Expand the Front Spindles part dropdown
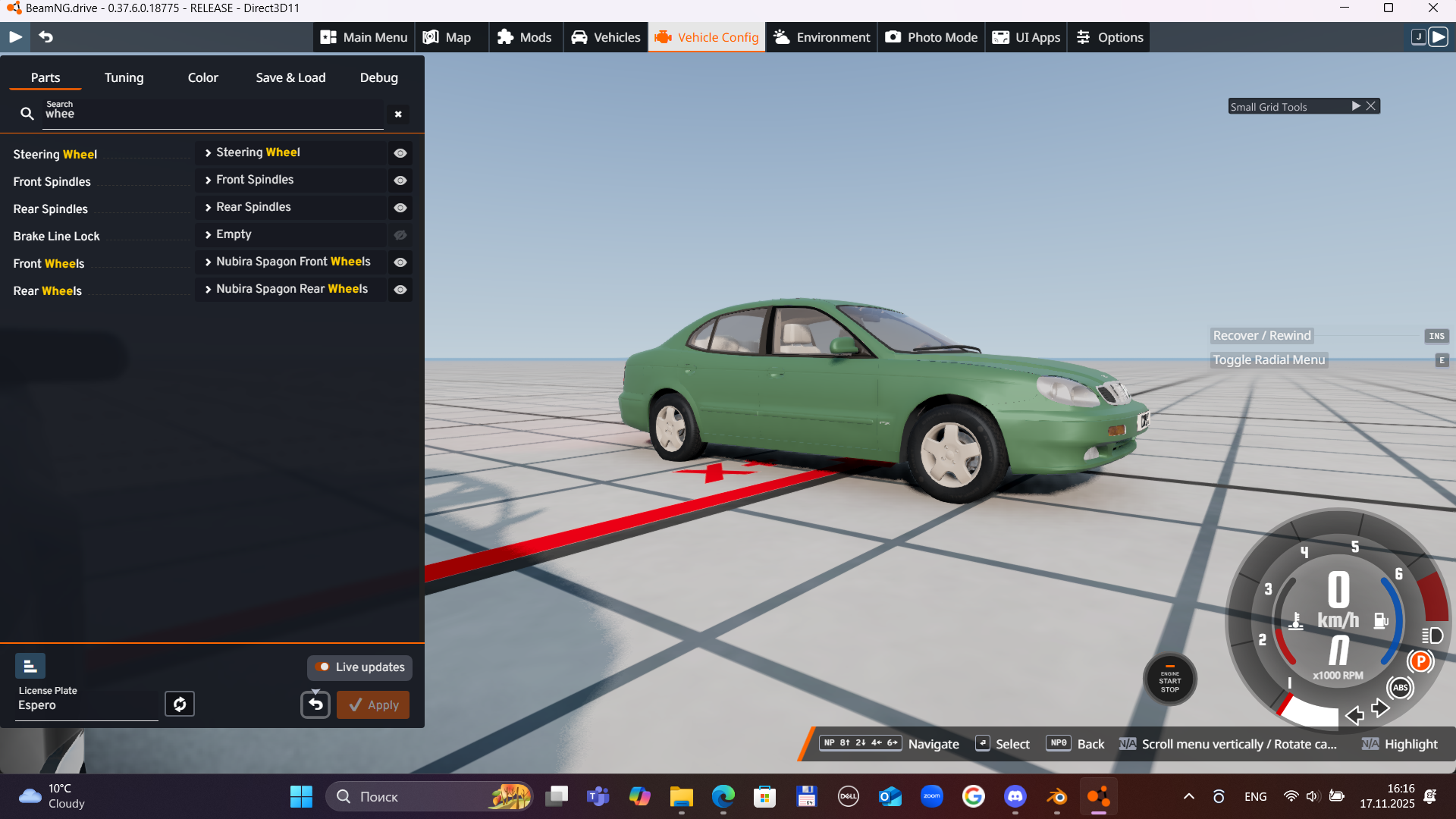 coord(292,180)
